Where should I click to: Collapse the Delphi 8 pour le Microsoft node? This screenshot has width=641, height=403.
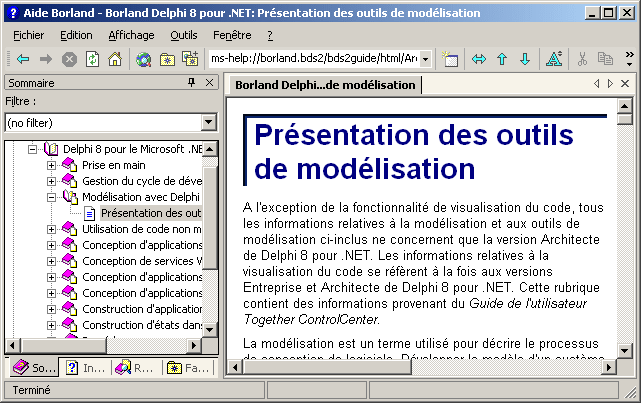(x=32, y=150)
